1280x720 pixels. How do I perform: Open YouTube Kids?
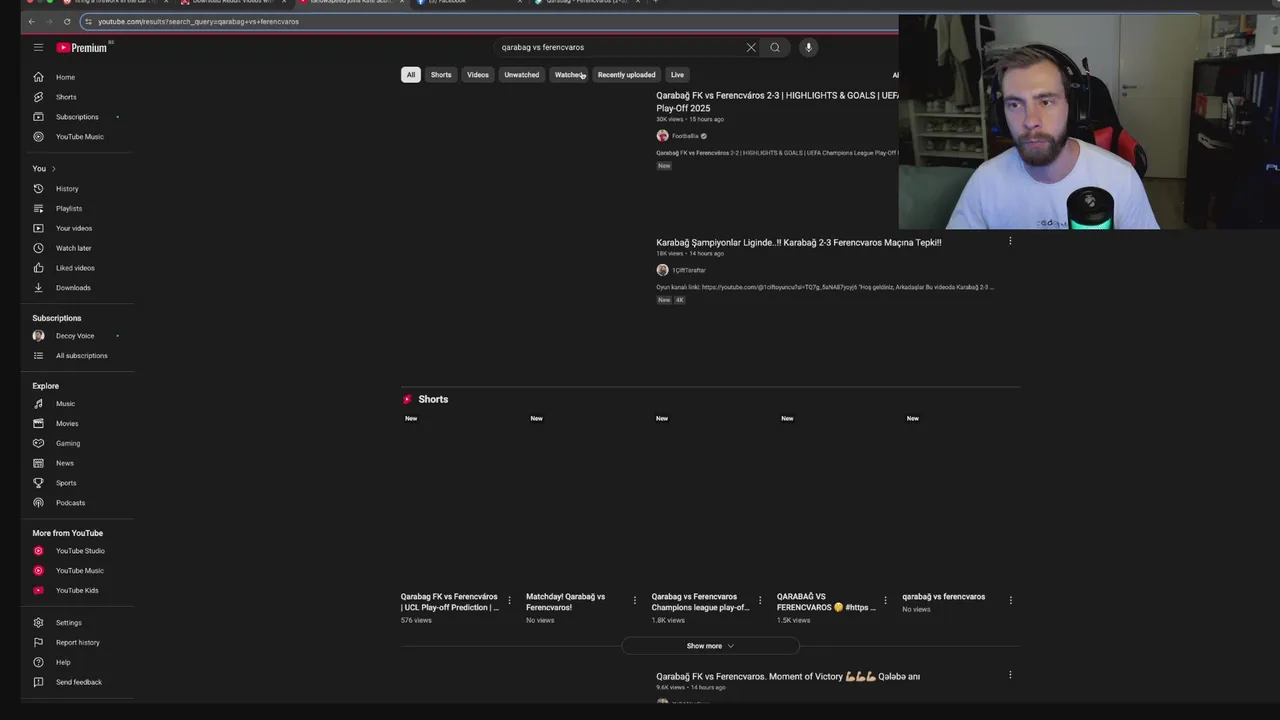(x=77, y=590)
